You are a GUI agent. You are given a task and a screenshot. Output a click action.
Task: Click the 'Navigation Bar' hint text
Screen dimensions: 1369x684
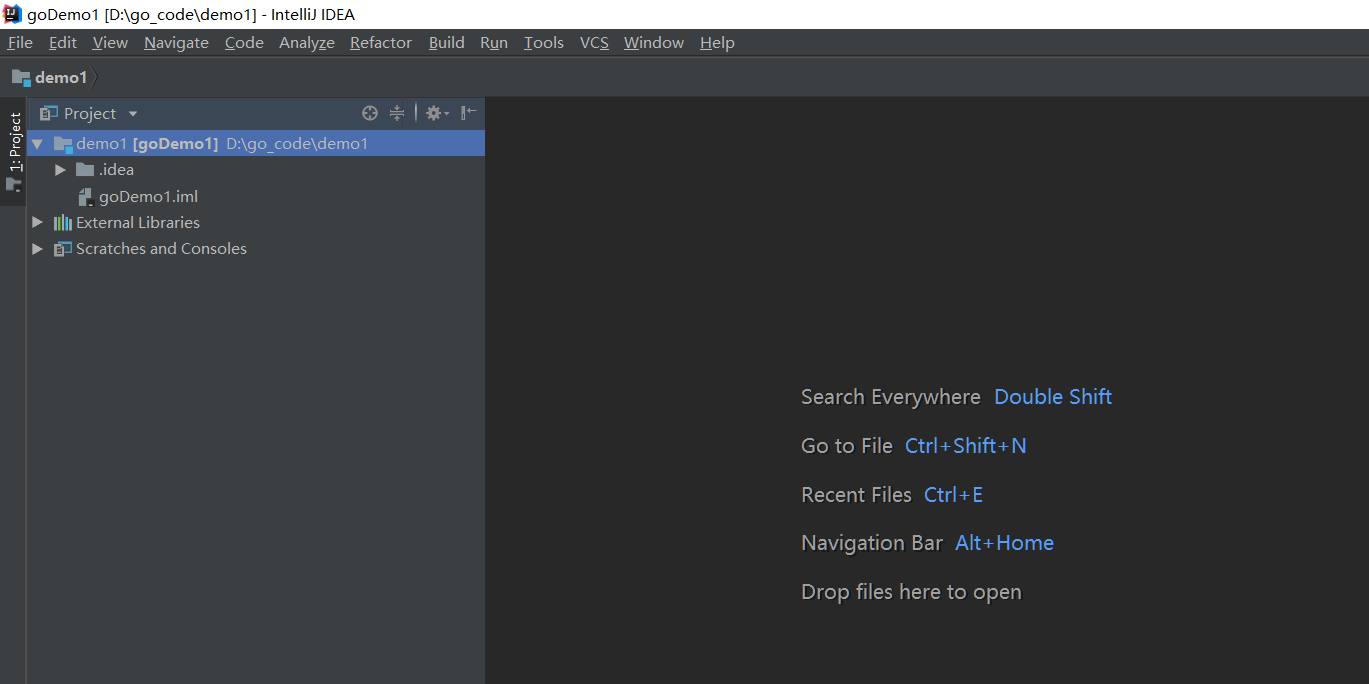tap(872, 543)
